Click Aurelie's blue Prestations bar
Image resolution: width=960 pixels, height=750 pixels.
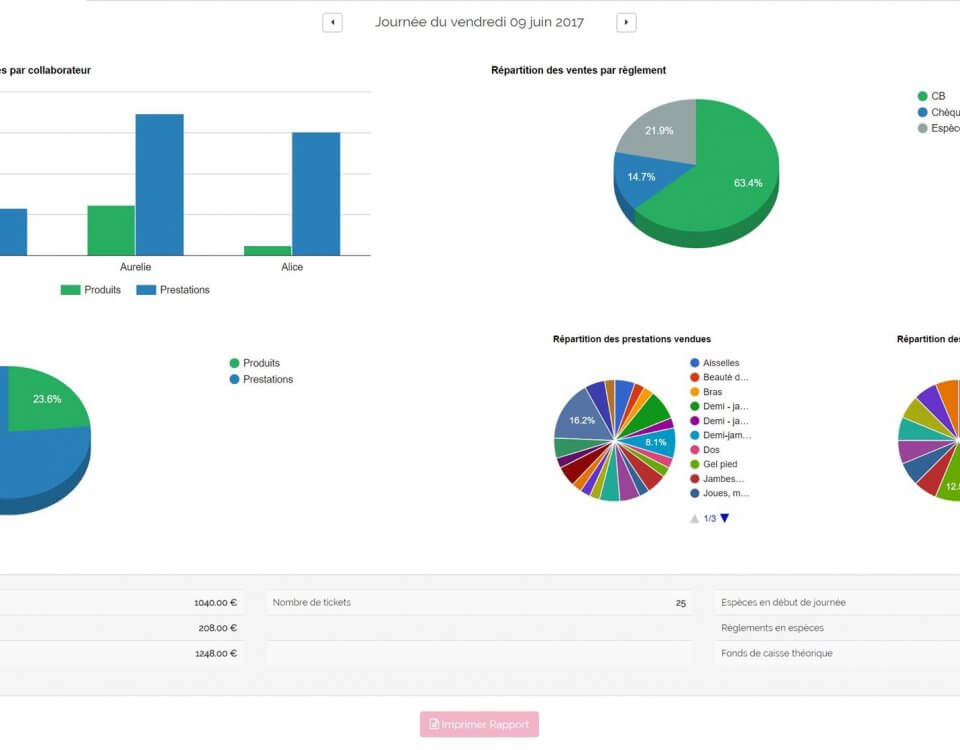pyautogui.click(x=159, y=185)
